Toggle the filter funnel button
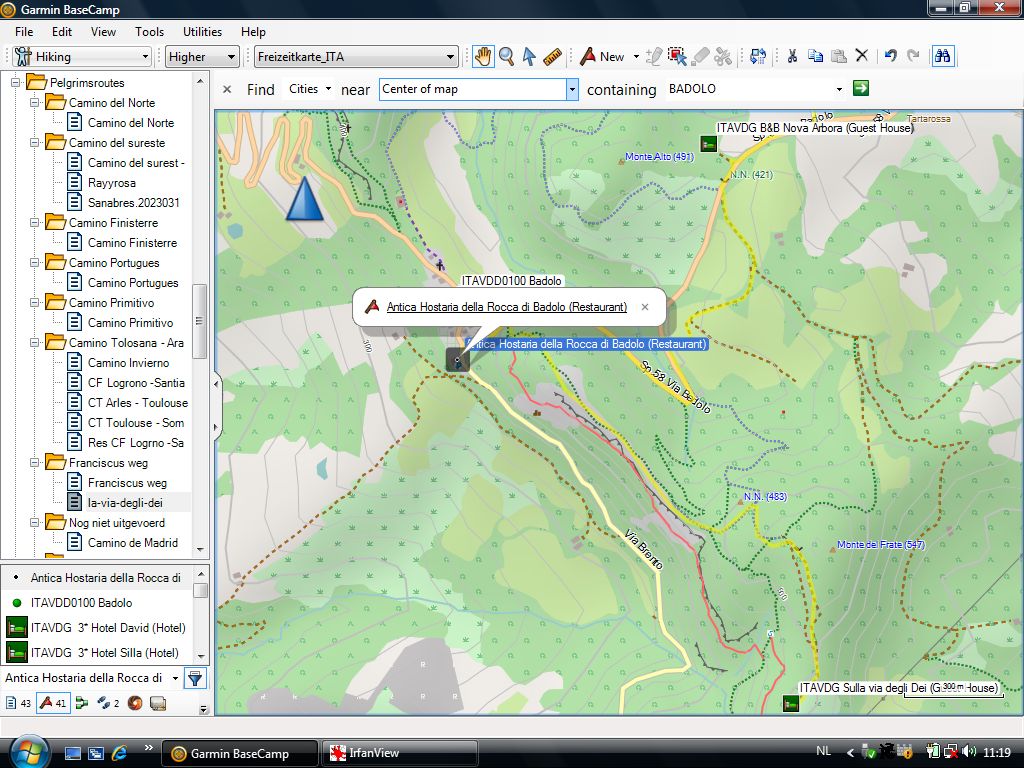The image size is (1024, 768). click(195, 678)
